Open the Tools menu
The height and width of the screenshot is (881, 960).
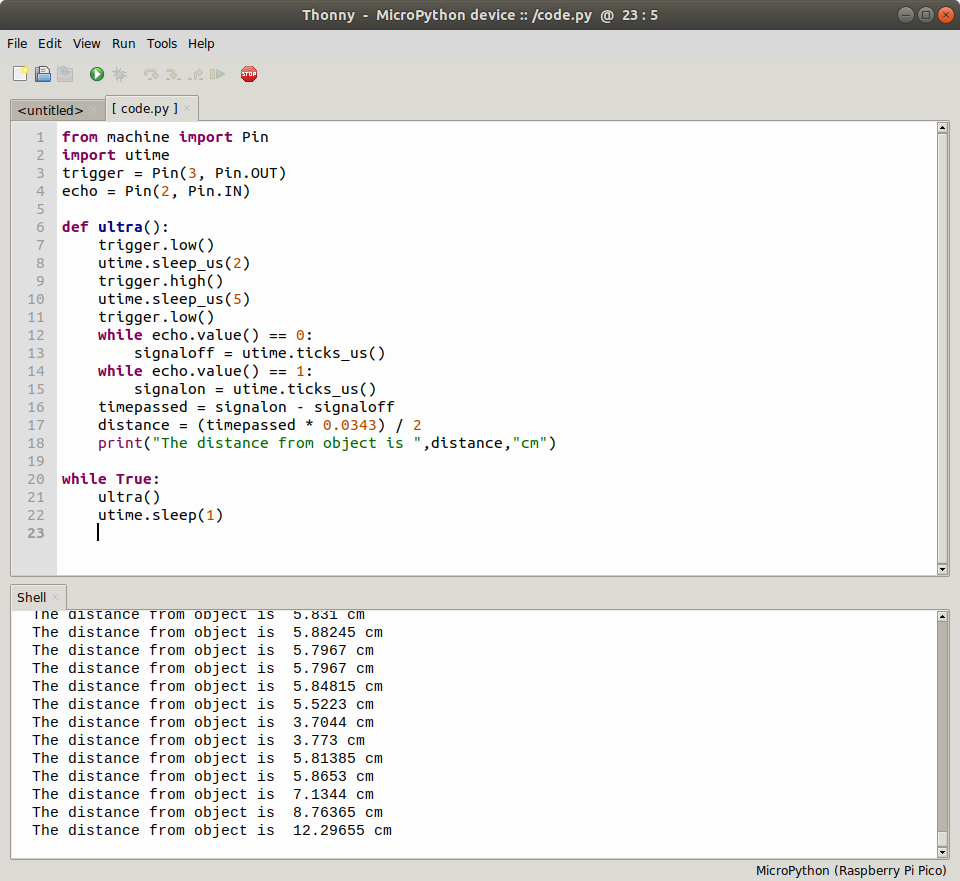[162, 44]
